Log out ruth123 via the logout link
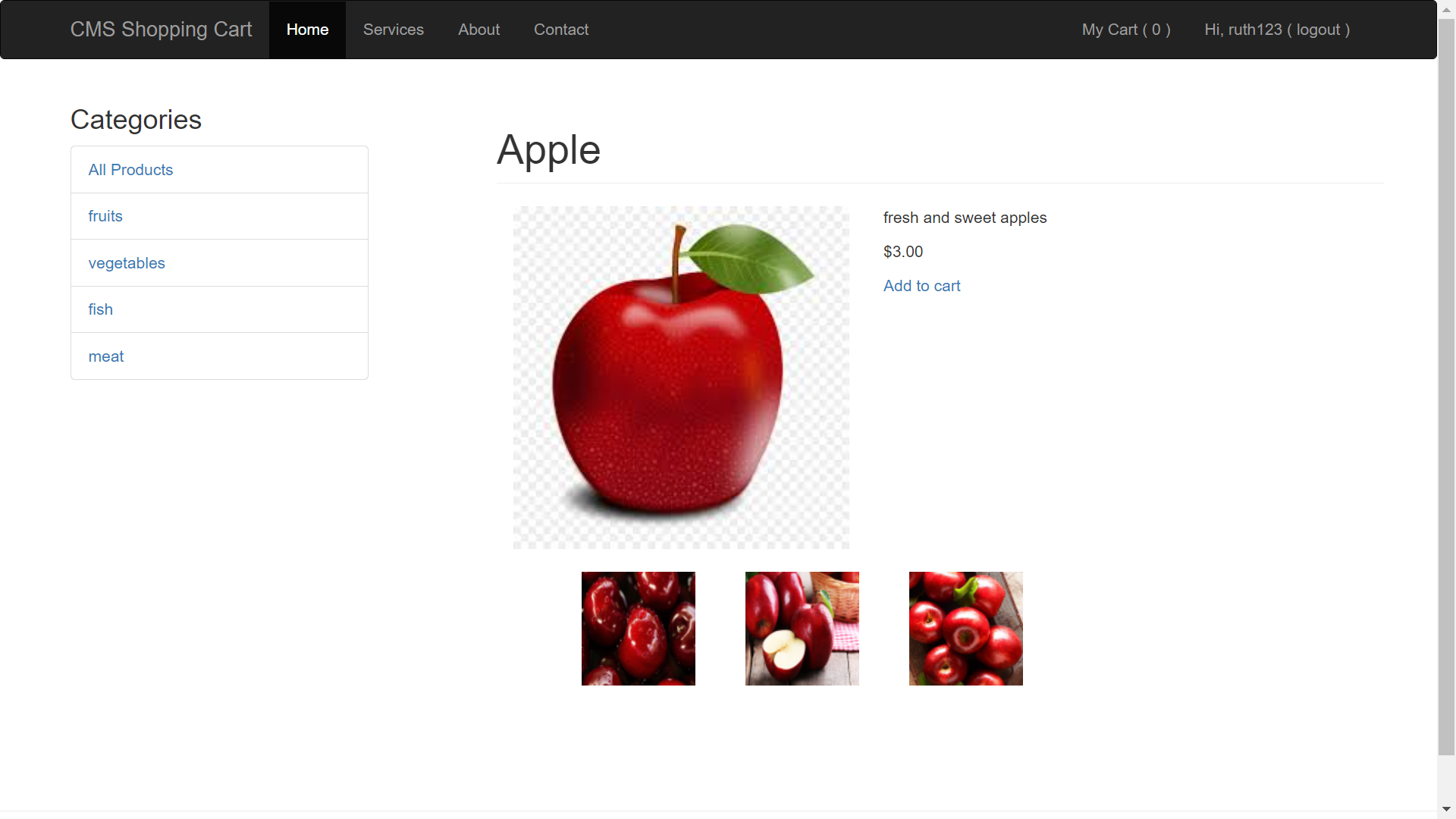Viewport: 1456px width, 819px height. point(1278,30)
